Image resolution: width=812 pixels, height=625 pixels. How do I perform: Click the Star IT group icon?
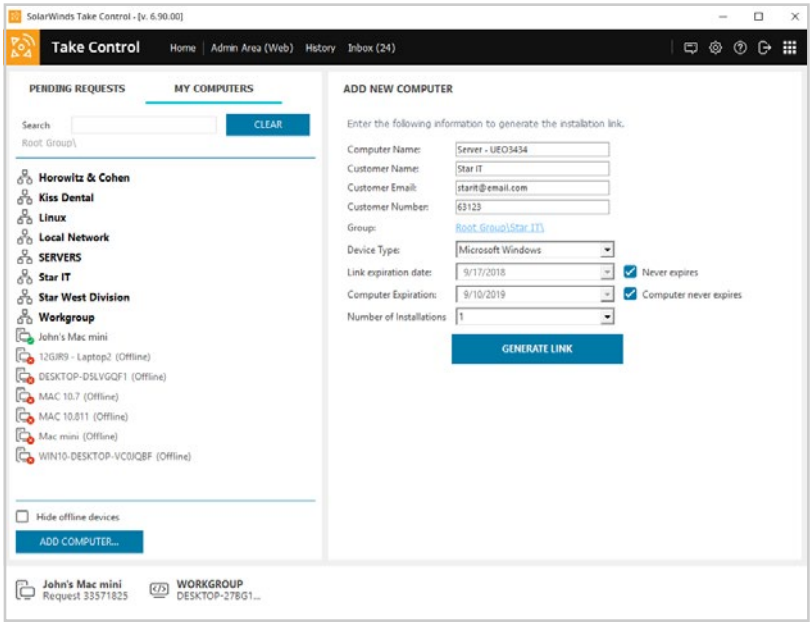coord(24,277)
